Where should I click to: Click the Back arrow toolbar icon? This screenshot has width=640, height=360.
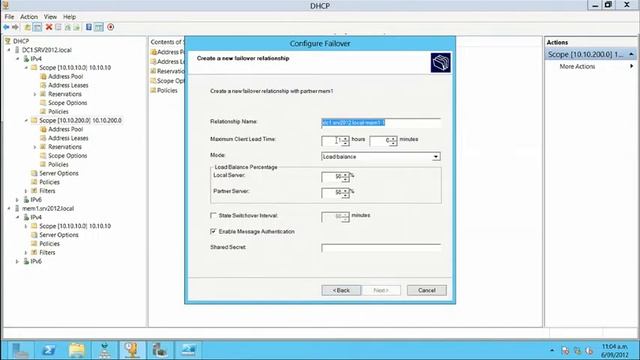coord(6,27)
